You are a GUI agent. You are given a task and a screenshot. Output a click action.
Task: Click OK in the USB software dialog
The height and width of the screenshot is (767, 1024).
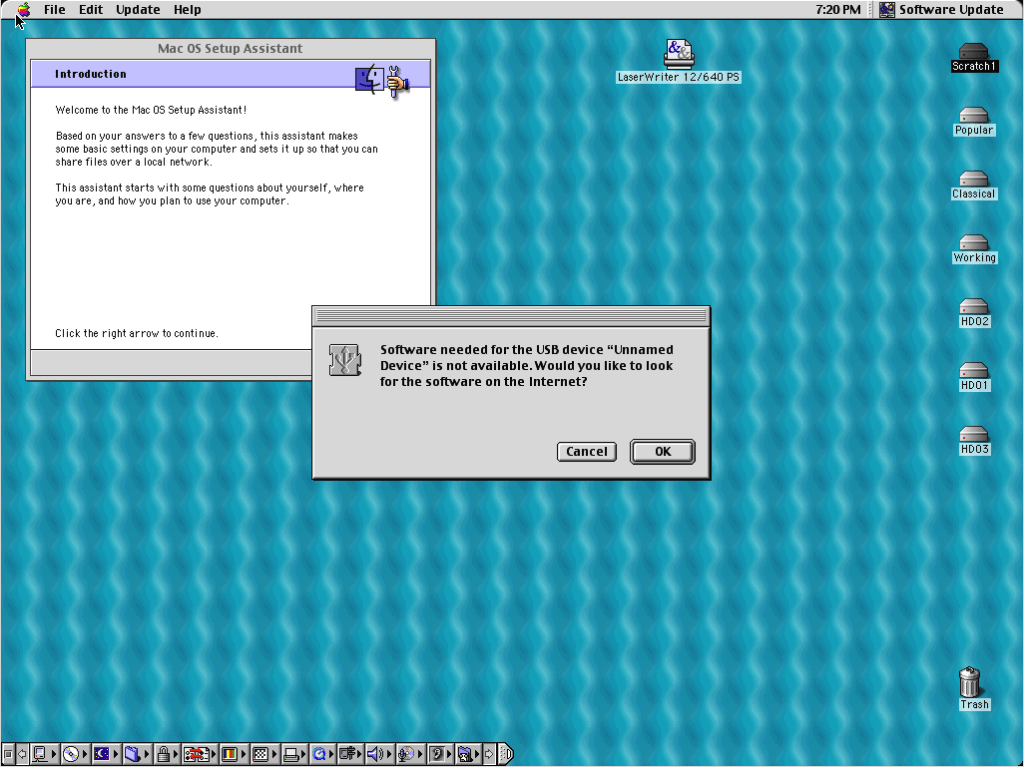(x=662, y=452)
